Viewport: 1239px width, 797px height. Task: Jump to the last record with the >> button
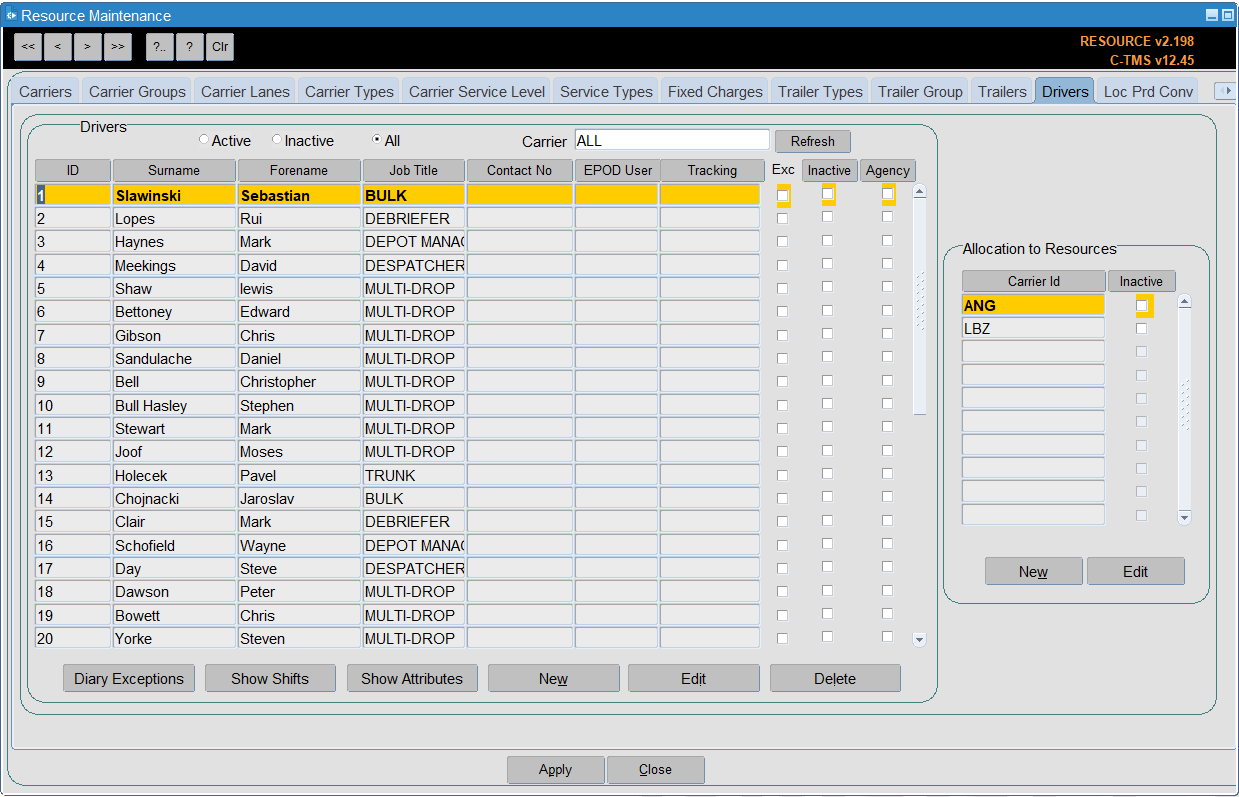pos(118,46)
